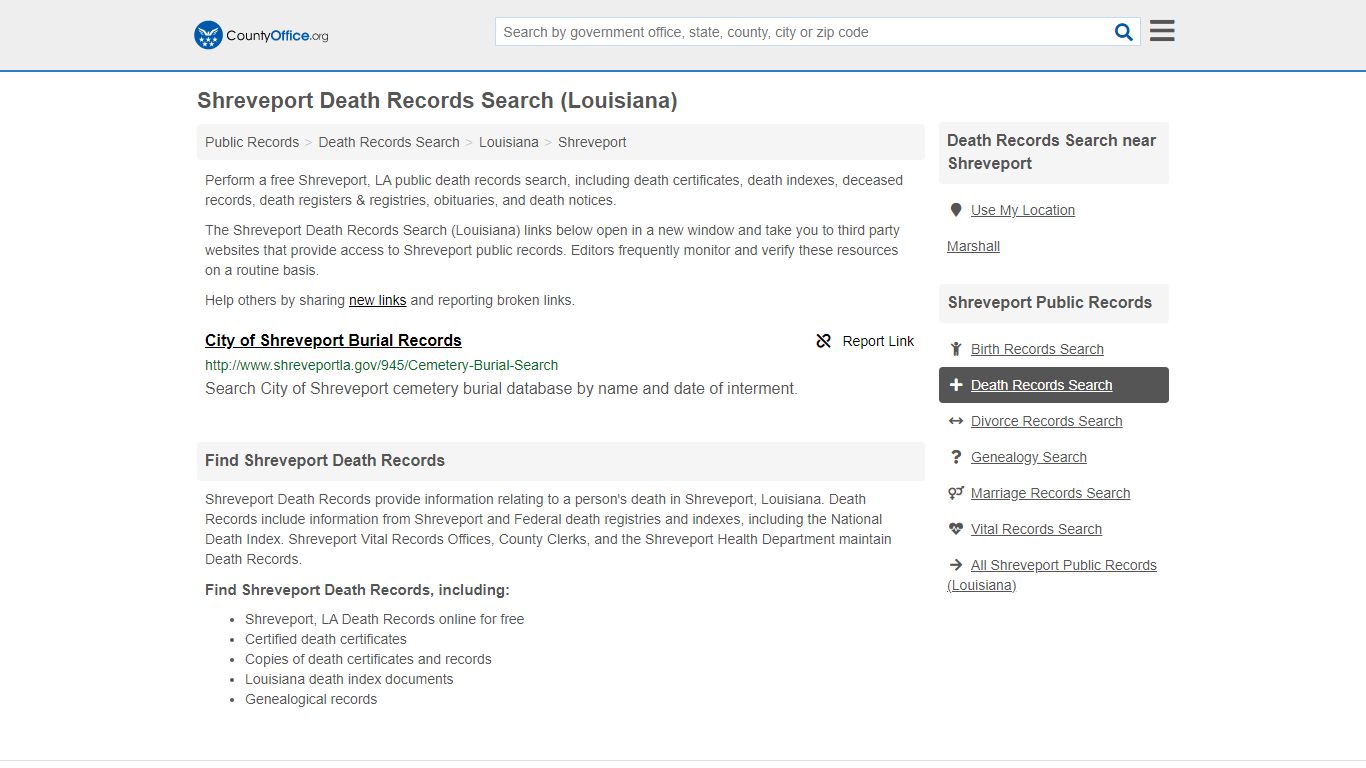The height and width of the screenshot is (768, 1366).
Task: Click the Vital Records heartbeat icon
Action: point(956,529)
